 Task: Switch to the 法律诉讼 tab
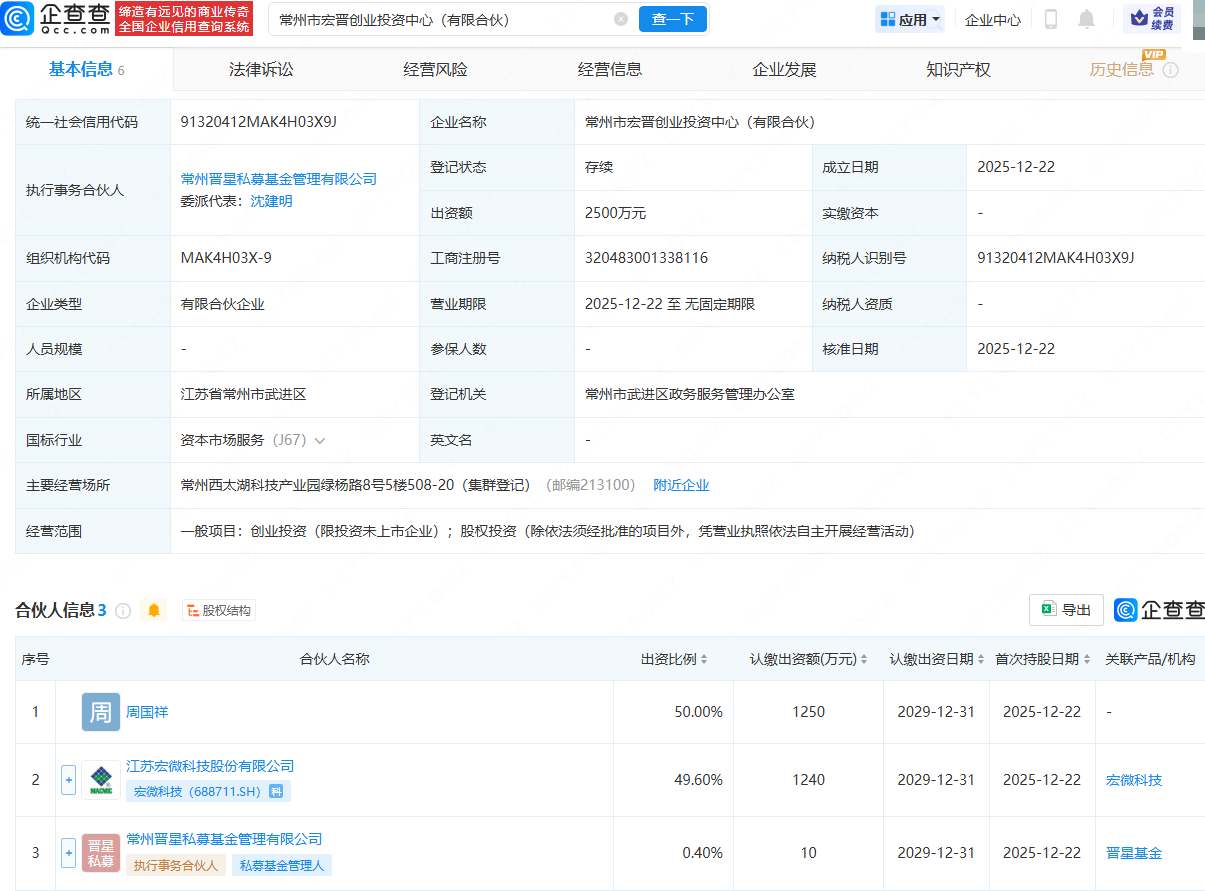[261, 70]
